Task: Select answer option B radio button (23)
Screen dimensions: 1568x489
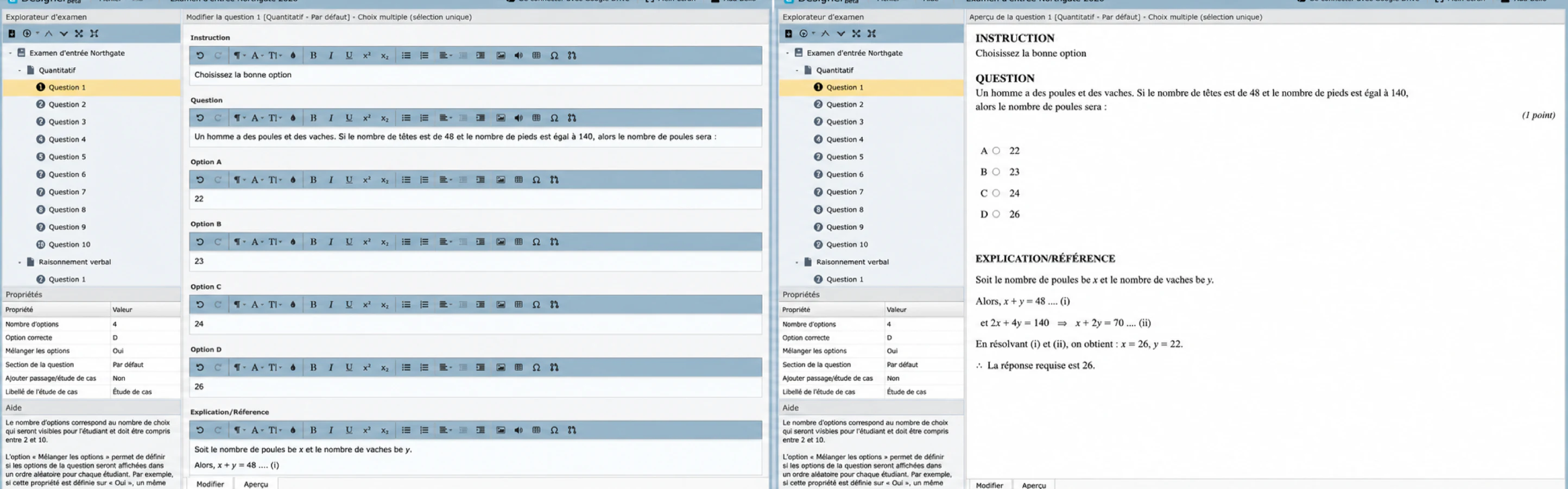Action: pyautogui.click(x=996, y=172)
